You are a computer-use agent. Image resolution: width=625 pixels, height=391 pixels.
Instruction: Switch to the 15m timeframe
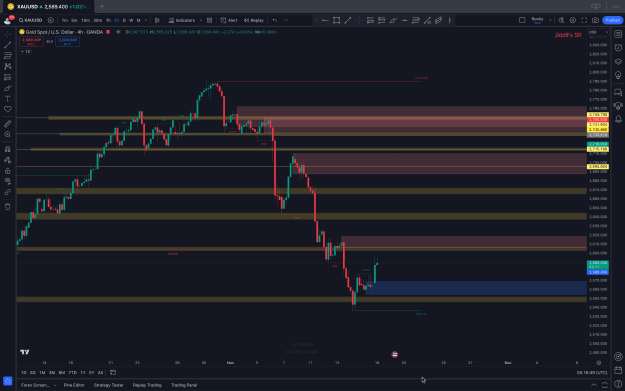85,20
